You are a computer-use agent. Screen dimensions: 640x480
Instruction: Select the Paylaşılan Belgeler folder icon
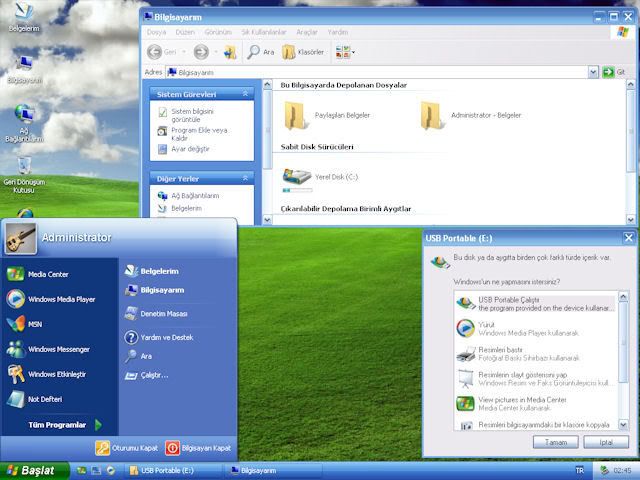tap(295, 116)
